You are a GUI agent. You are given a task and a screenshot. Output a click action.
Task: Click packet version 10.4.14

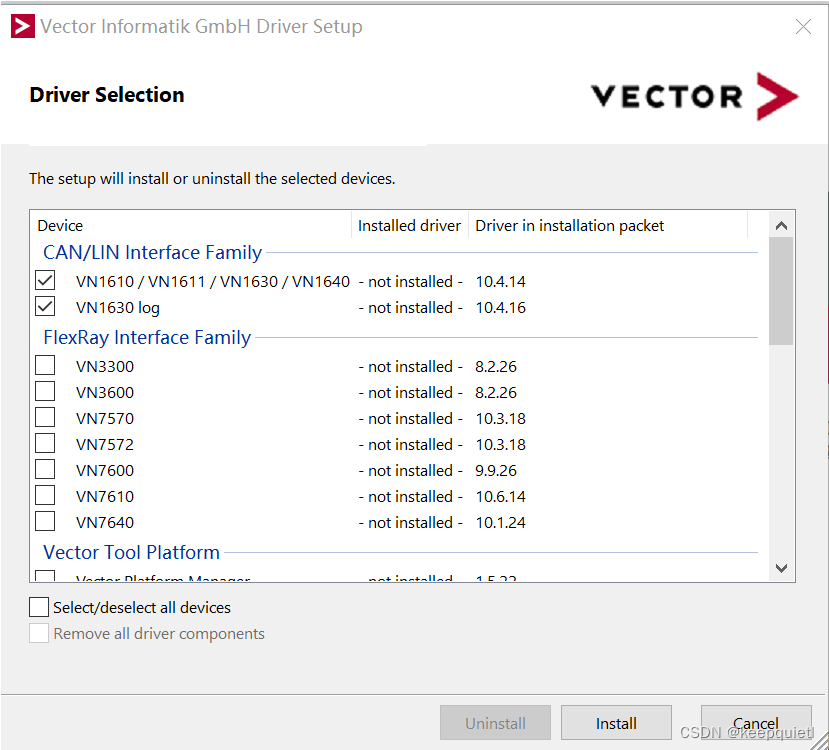[500, 282]
